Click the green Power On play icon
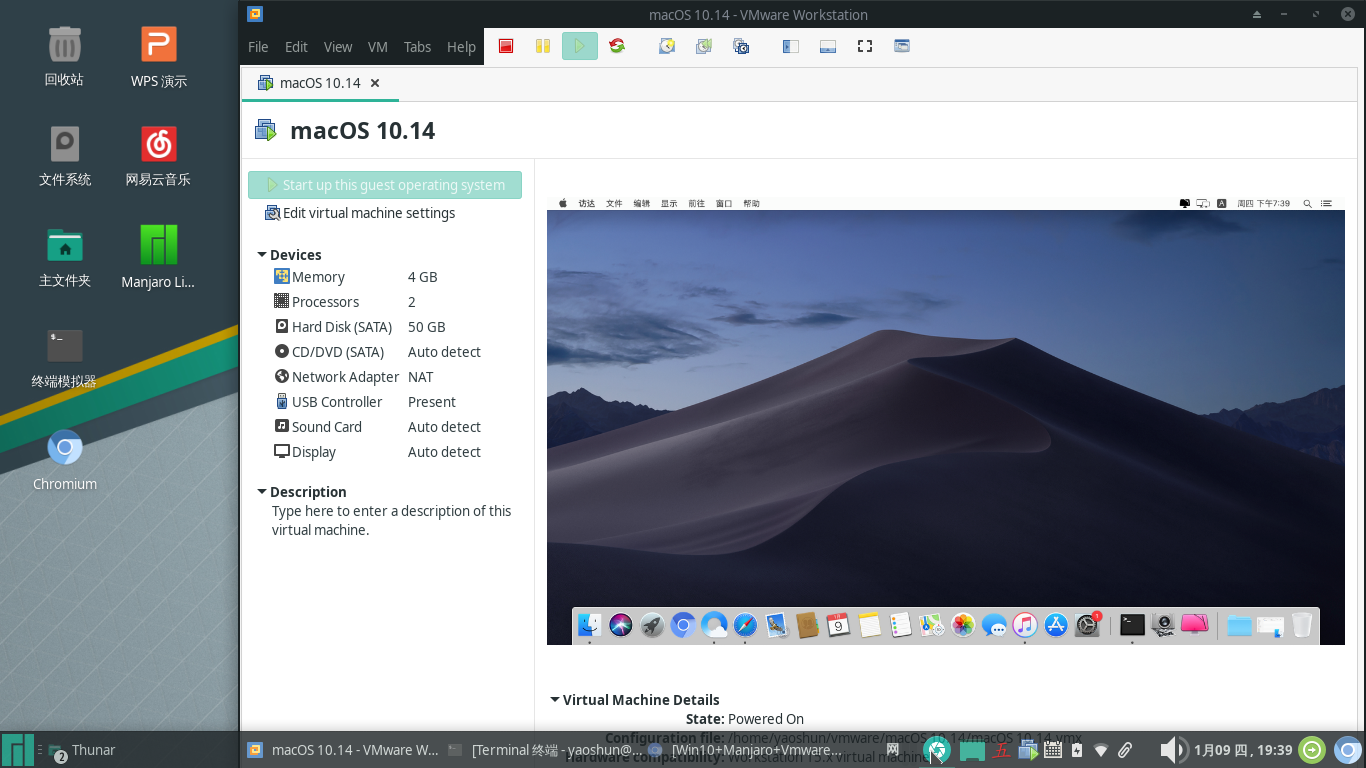 (x=580, y=46)
